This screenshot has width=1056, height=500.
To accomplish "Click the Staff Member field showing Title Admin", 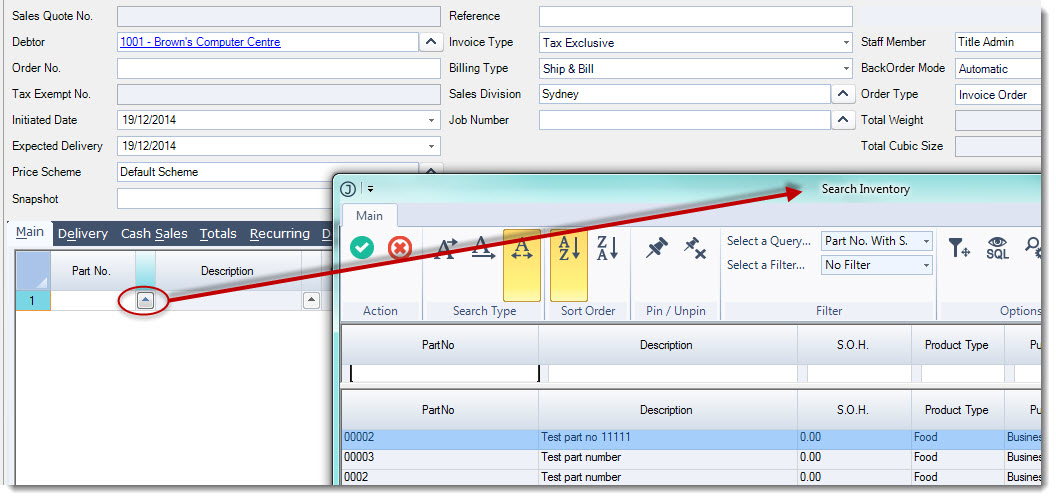I will point(998,42).
